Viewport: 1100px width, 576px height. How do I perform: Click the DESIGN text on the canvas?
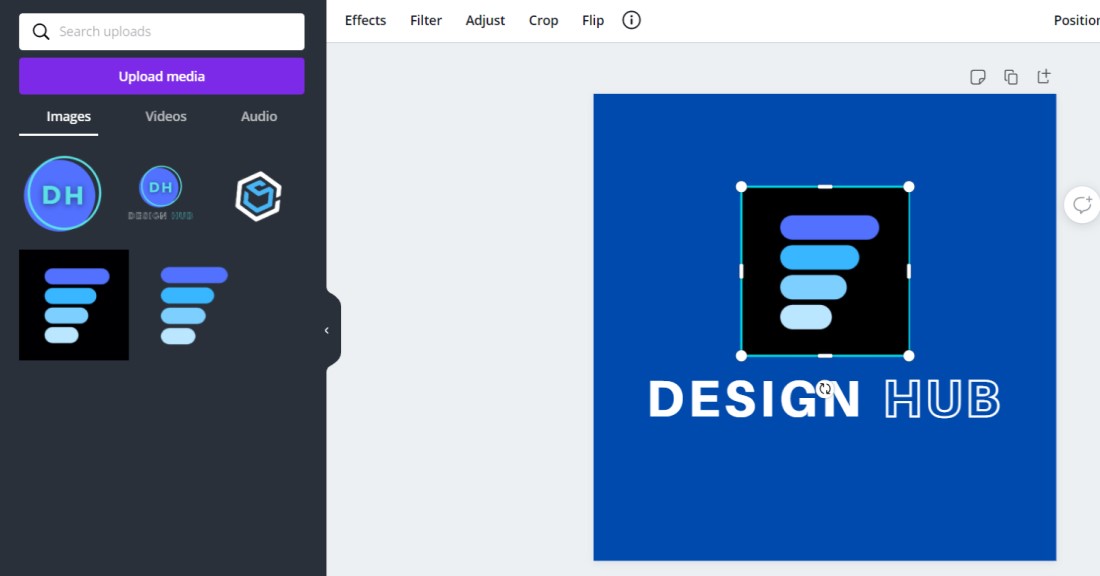[754, 399]
